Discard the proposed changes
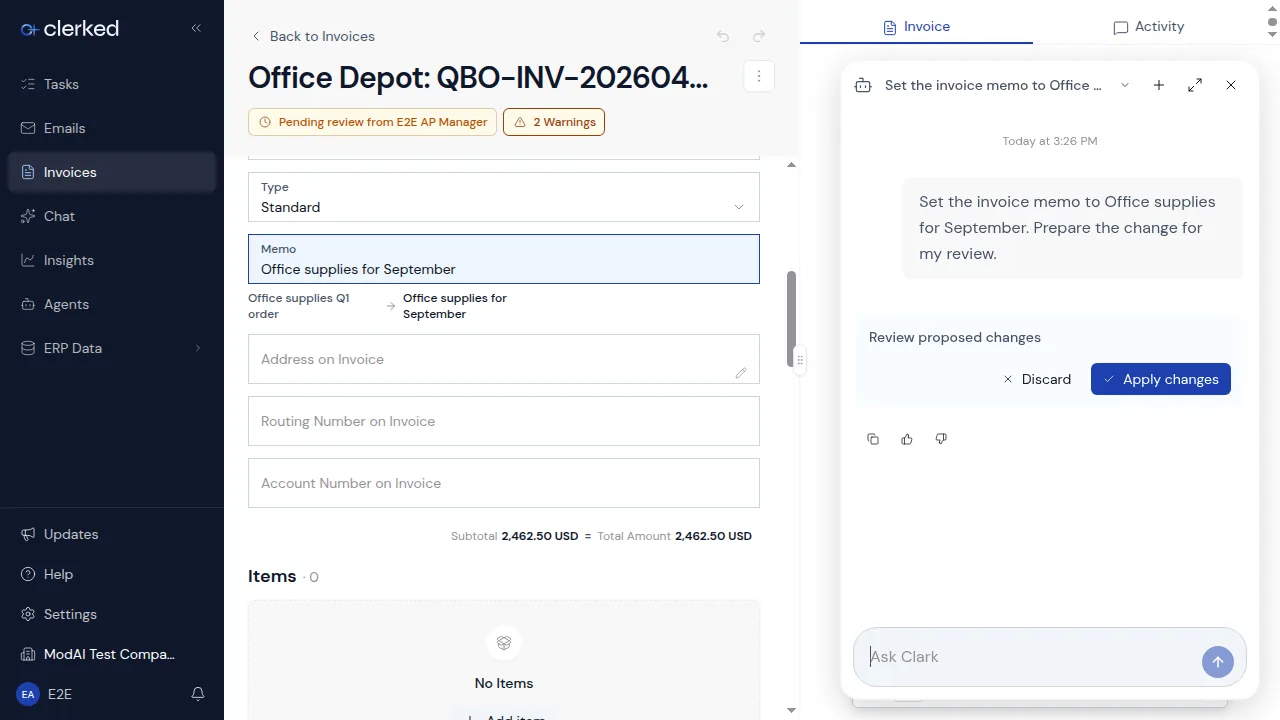The image size is (1280, 720). pyautogui.click(x=1037, y=379)
